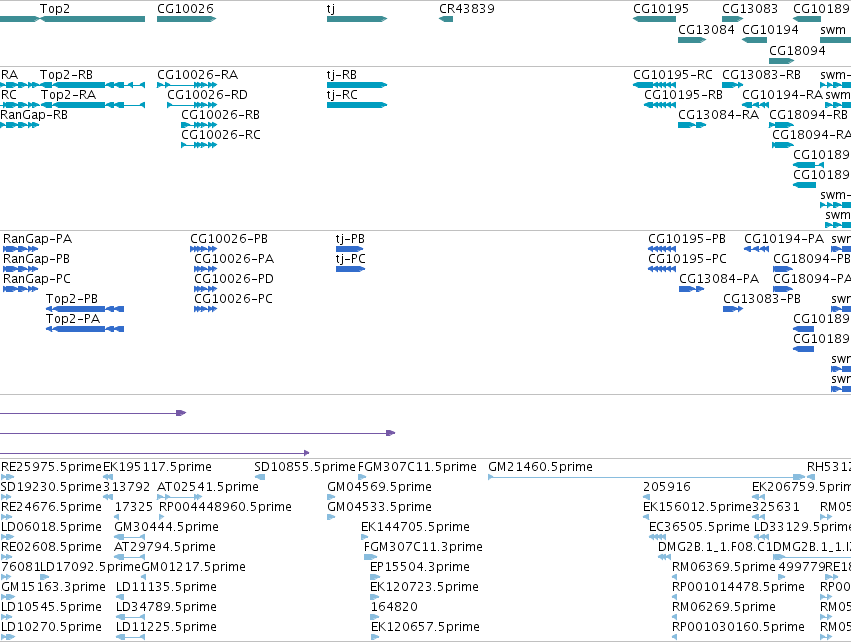Select the RM06369.5prime EST label
The width and height of the screenshot is (851, 642).
tap(724, 567)
